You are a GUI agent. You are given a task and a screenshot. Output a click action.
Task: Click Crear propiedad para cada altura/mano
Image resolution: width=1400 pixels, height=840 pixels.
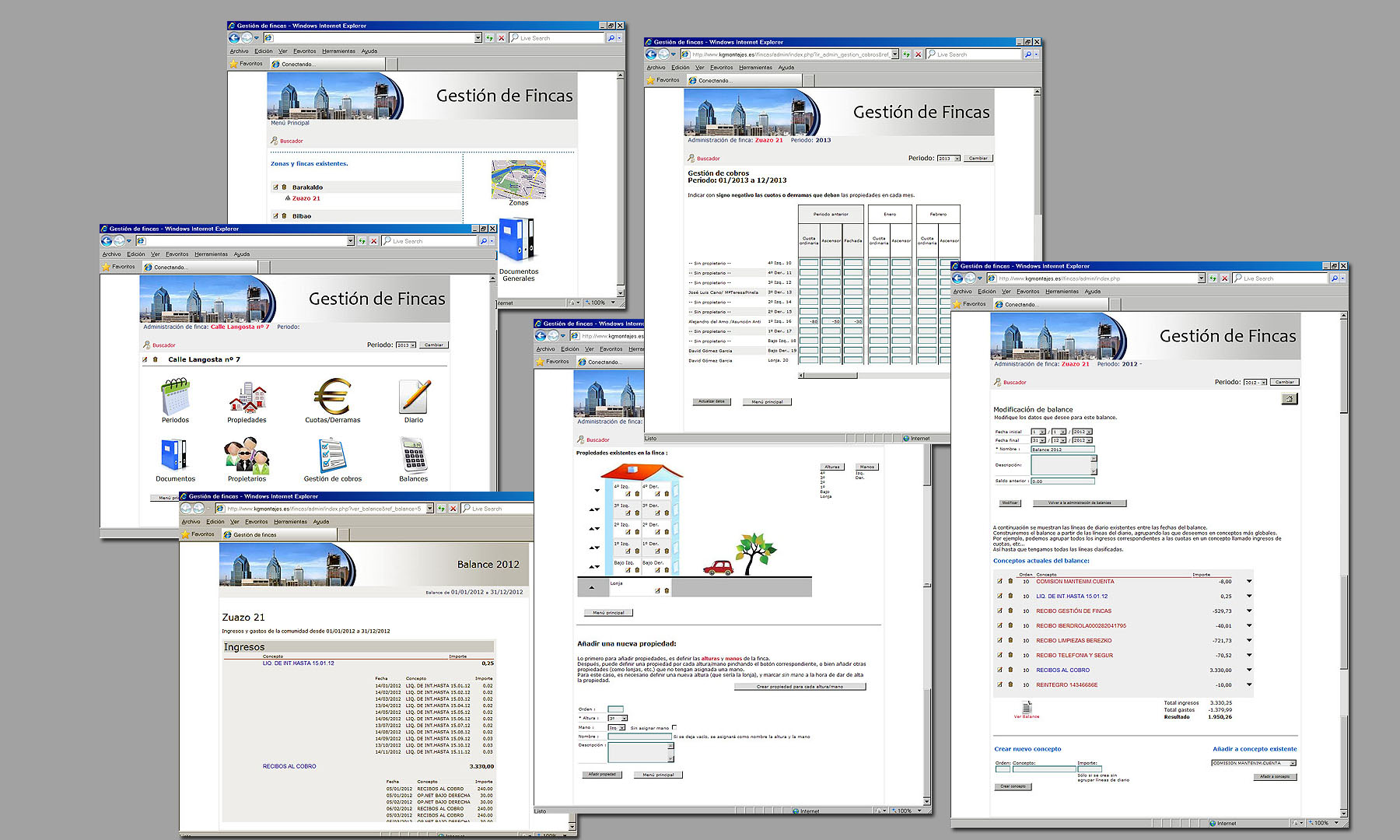[x=800, y=687]
